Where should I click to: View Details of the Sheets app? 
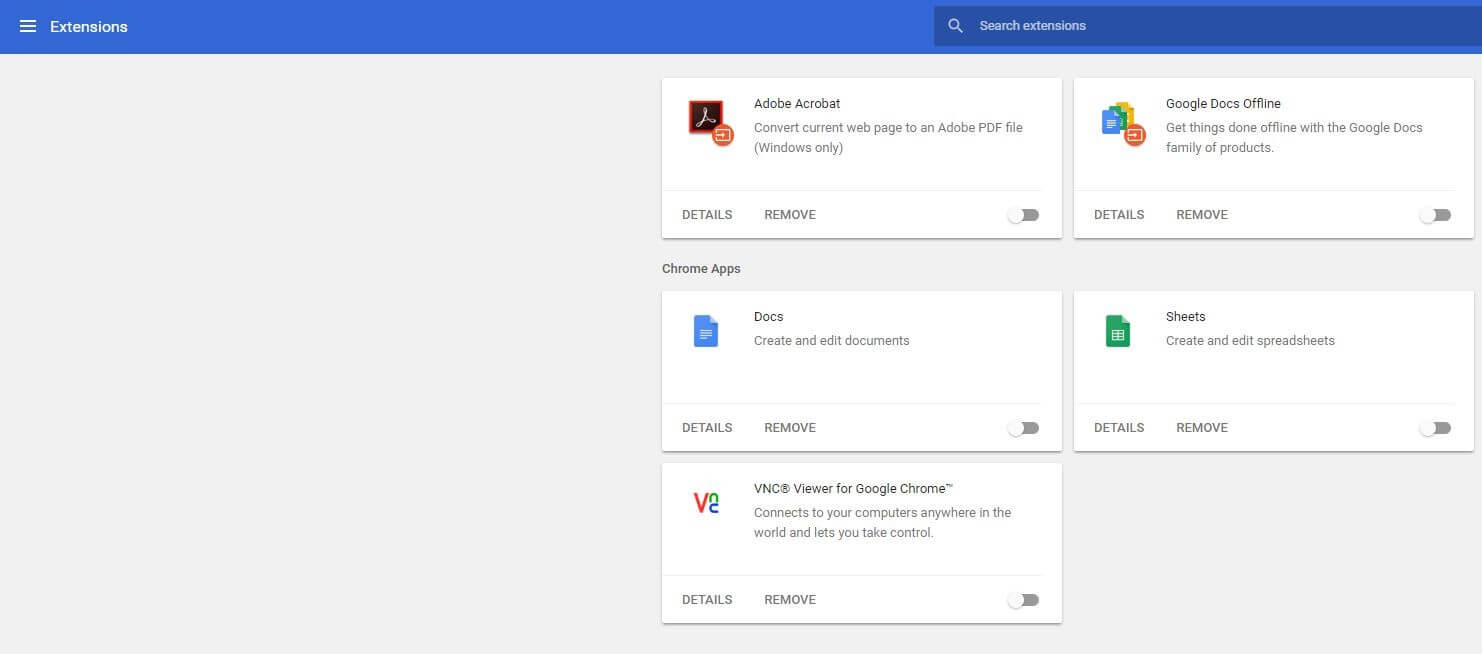1119,428
